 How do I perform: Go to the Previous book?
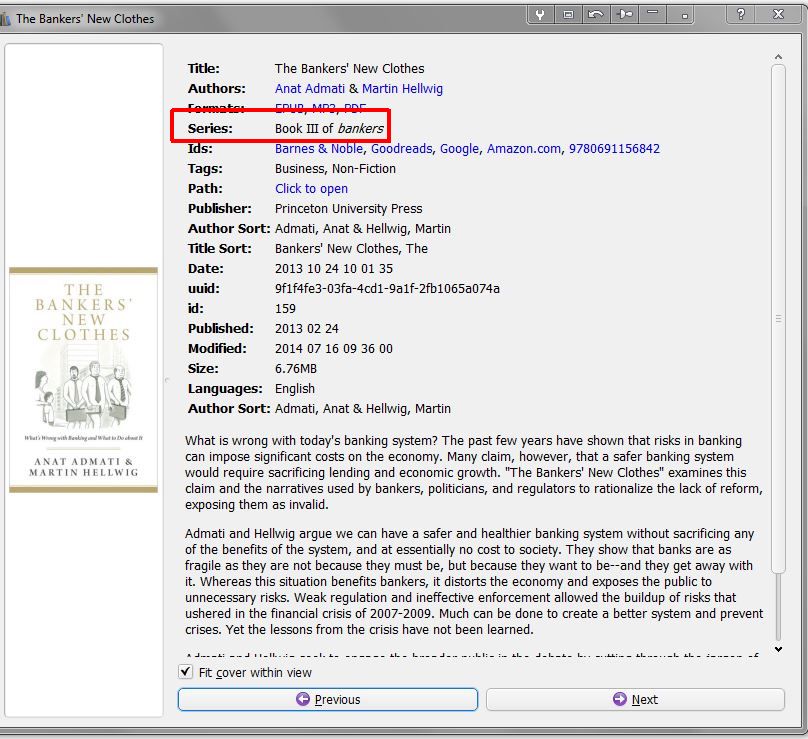click(x=328, y=699)
